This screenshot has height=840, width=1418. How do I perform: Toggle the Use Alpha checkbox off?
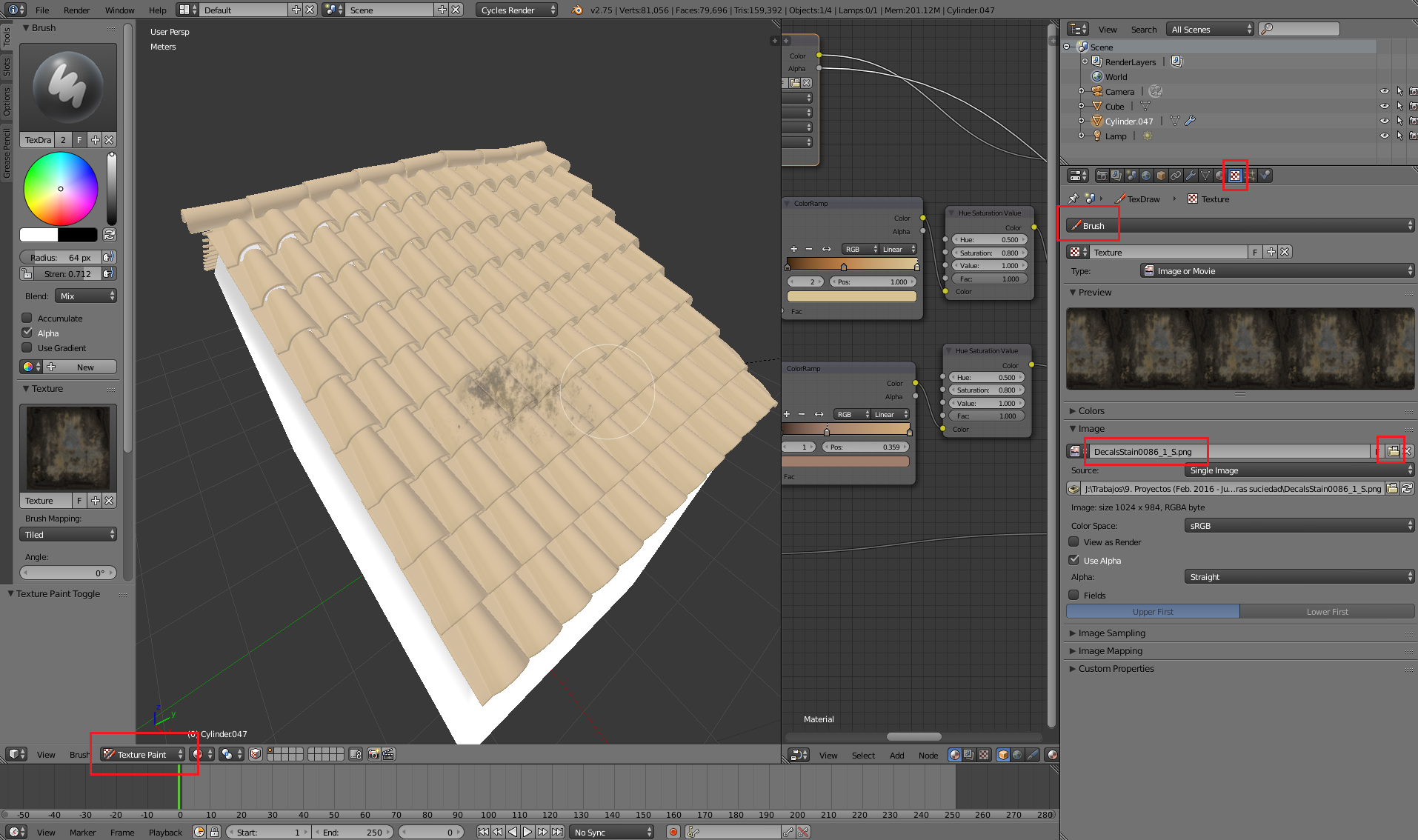[1074, 560]
